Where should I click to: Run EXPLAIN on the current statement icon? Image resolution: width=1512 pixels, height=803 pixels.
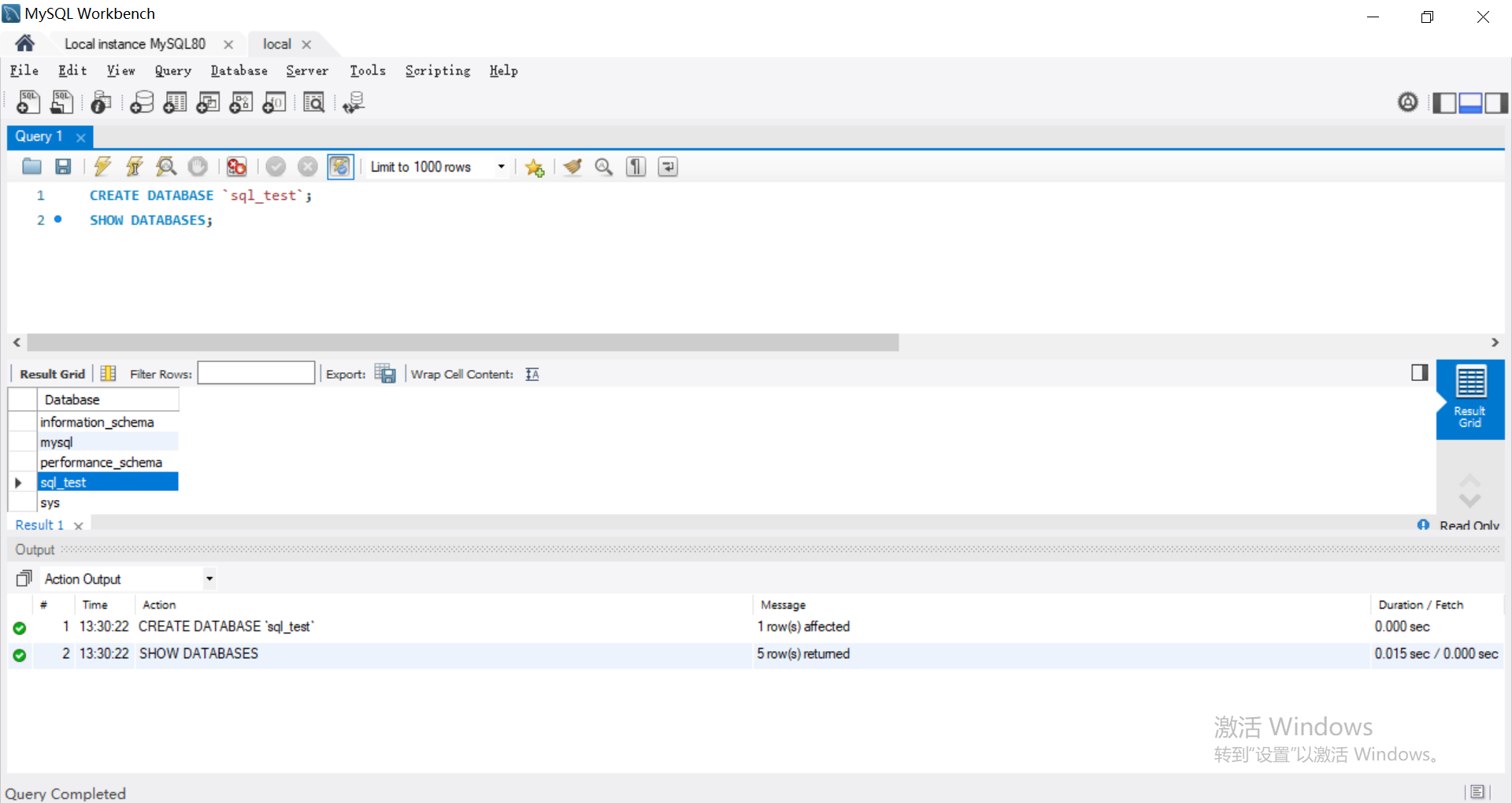coord(166,167)
